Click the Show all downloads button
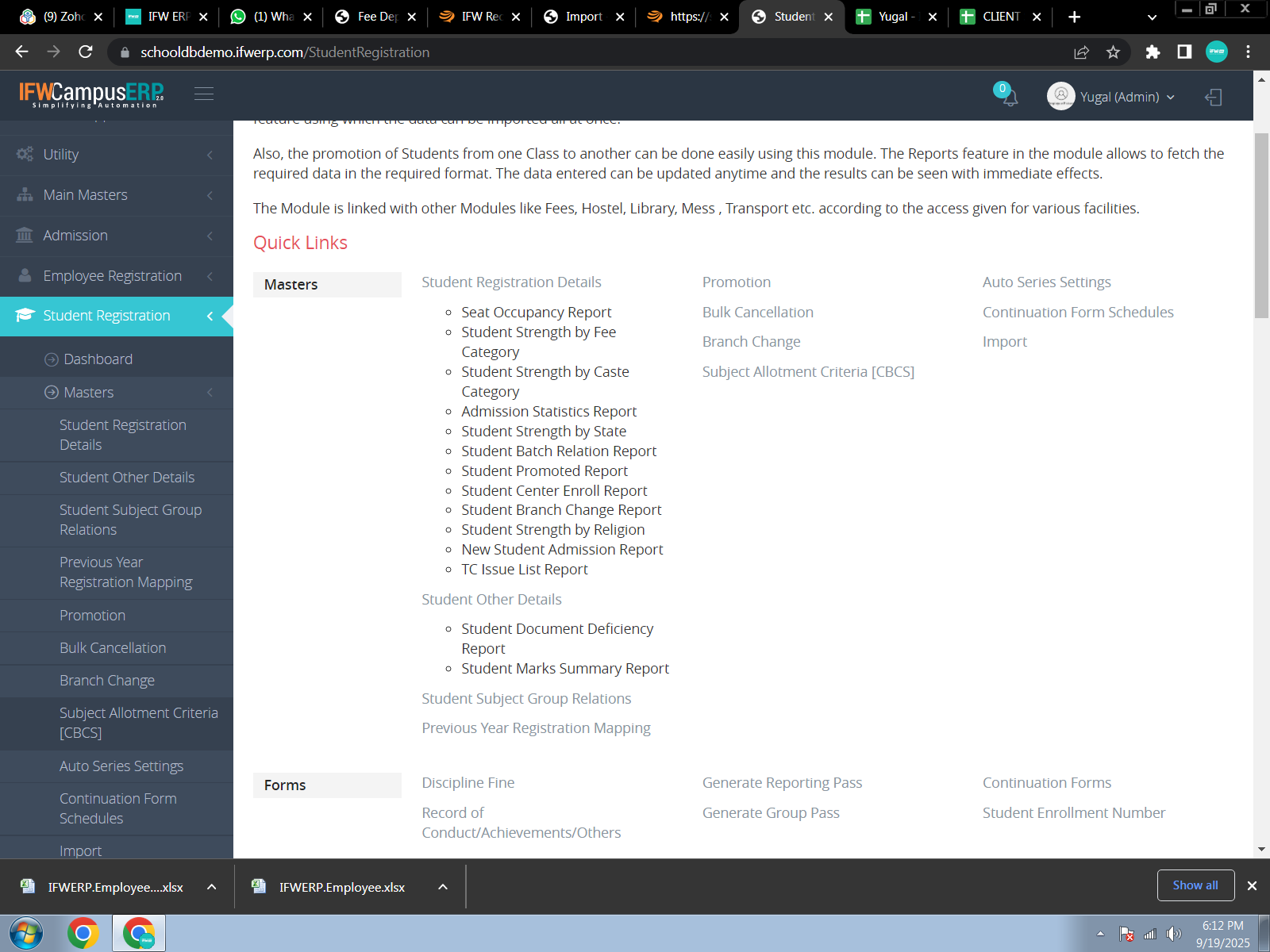The width and height of the screenshot is (1270, 952). click(1195, 885)
